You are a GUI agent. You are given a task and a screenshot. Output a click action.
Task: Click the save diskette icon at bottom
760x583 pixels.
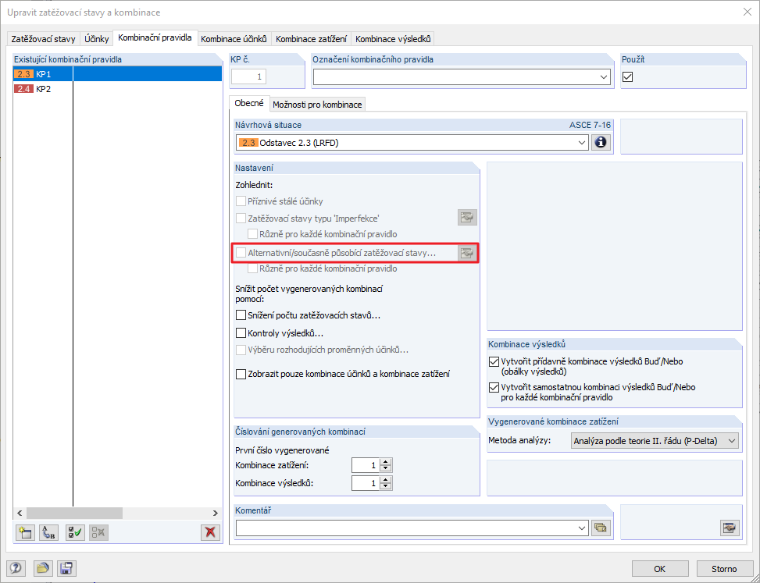pyautogui.click(x=66, y=568)
